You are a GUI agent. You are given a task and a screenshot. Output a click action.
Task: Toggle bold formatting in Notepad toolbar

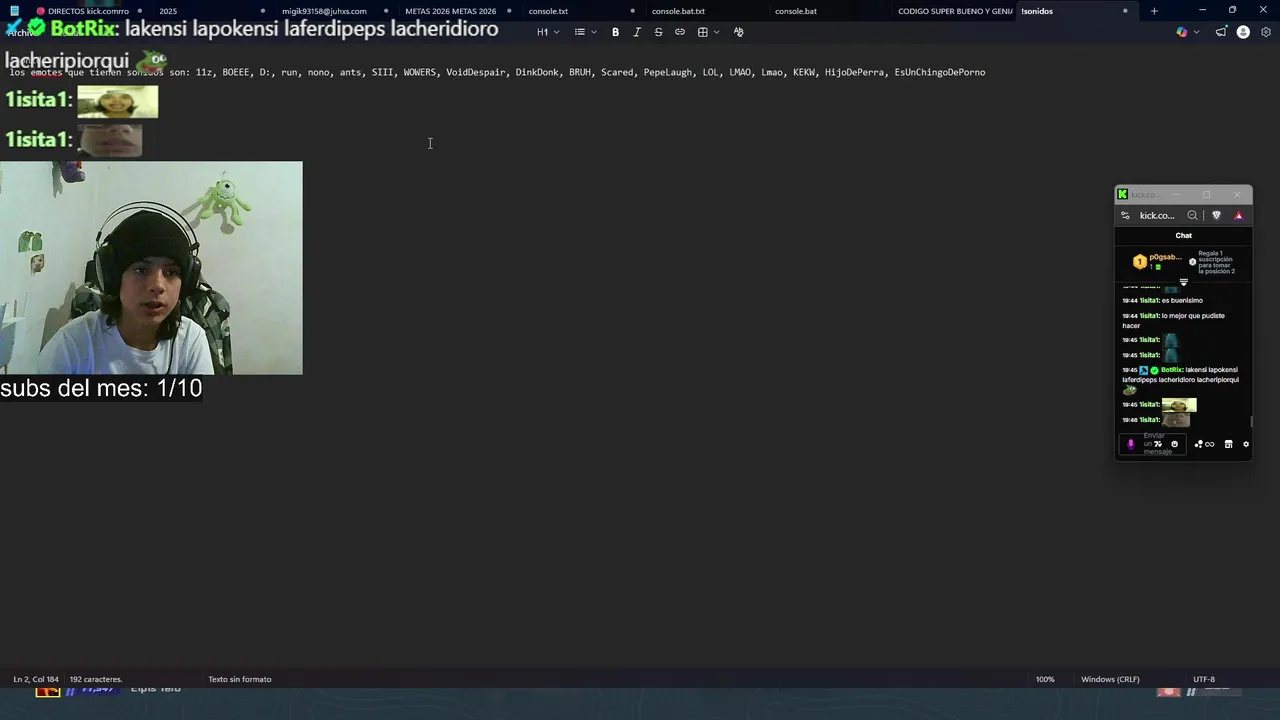click(x=615, y=32)
